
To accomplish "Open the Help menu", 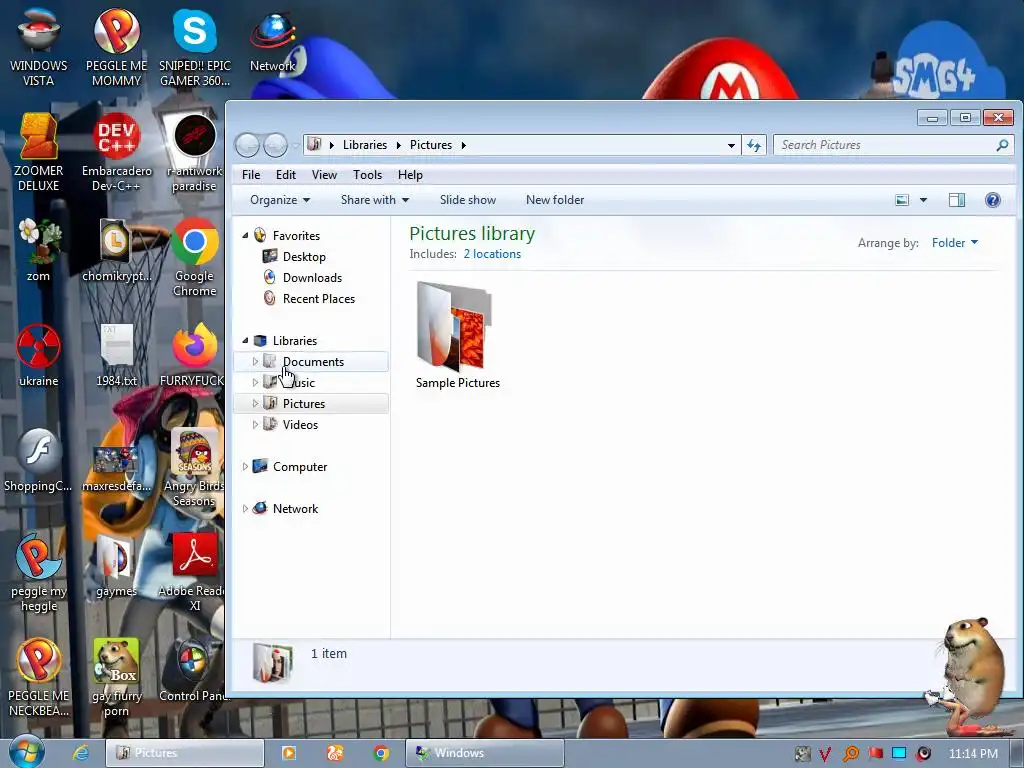I will coord(410,175).
